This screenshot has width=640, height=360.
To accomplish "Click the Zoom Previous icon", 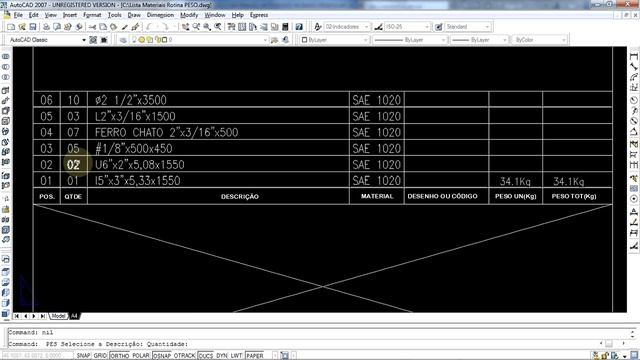I will click(218, 27).
